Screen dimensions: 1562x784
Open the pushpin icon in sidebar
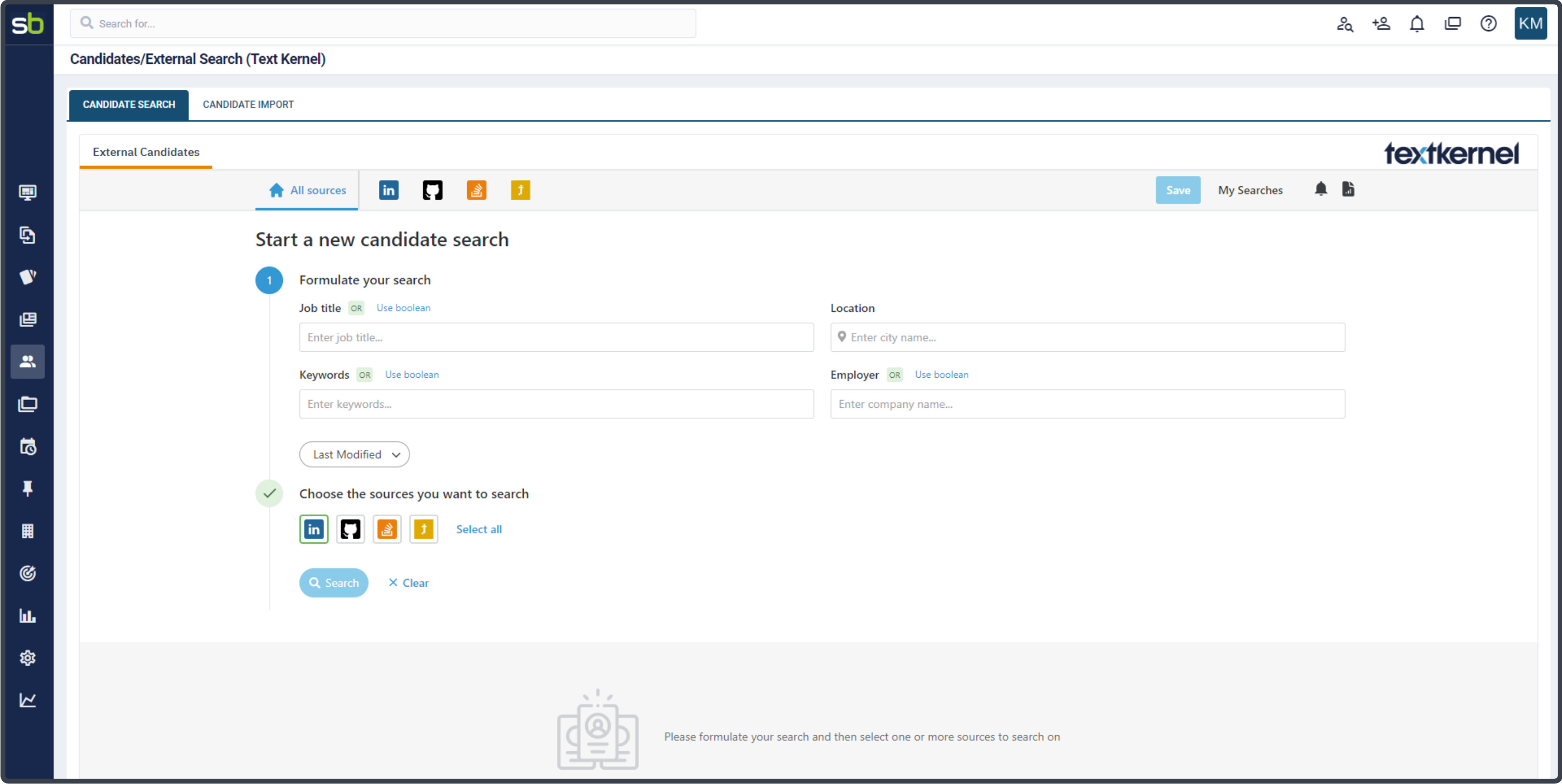(28, 488)
